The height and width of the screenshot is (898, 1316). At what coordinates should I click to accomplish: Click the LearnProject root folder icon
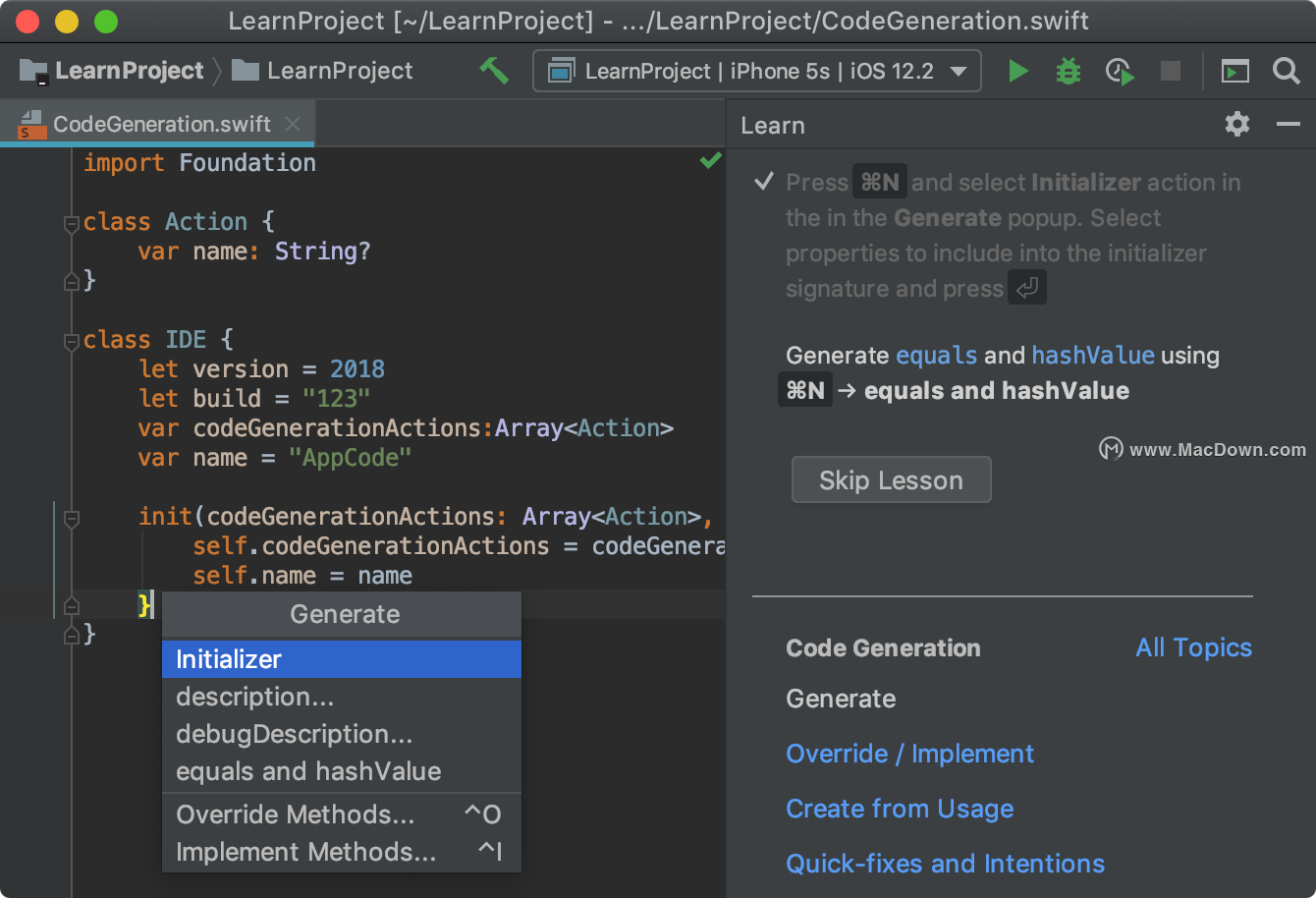pos(33,71)
